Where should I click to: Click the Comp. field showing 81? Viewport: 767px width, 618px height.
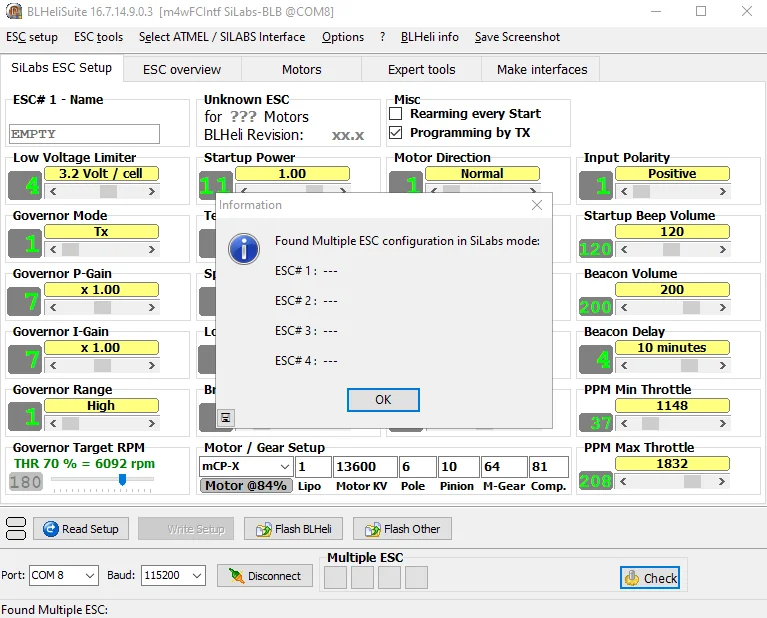tap(549, 466)
